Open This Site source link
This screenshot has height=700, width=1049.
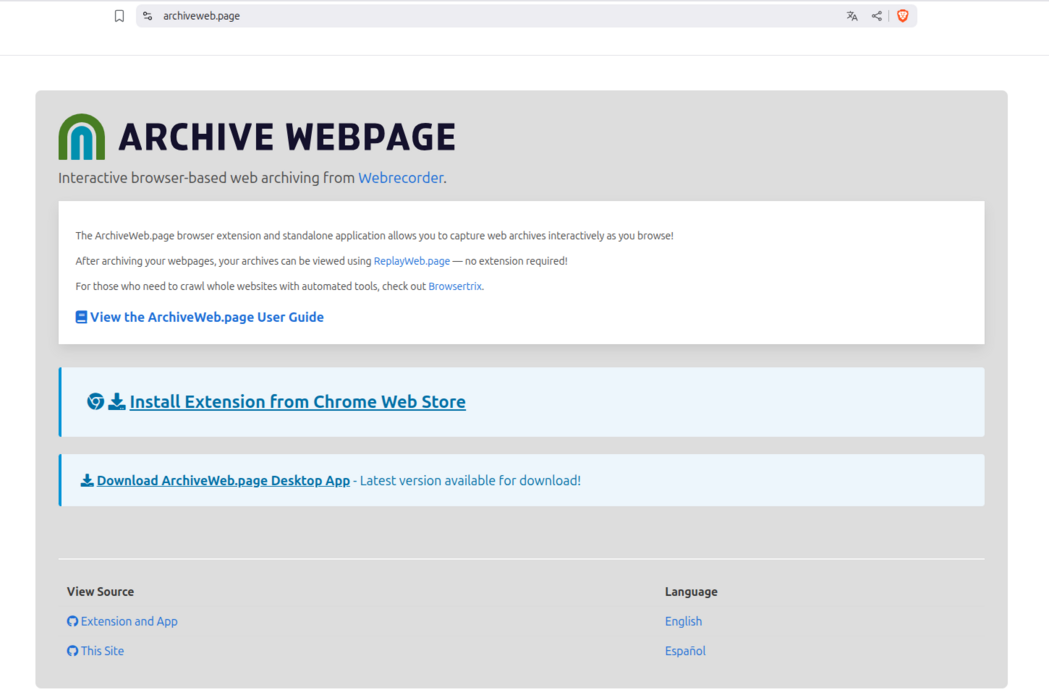[x=102, y=651]
